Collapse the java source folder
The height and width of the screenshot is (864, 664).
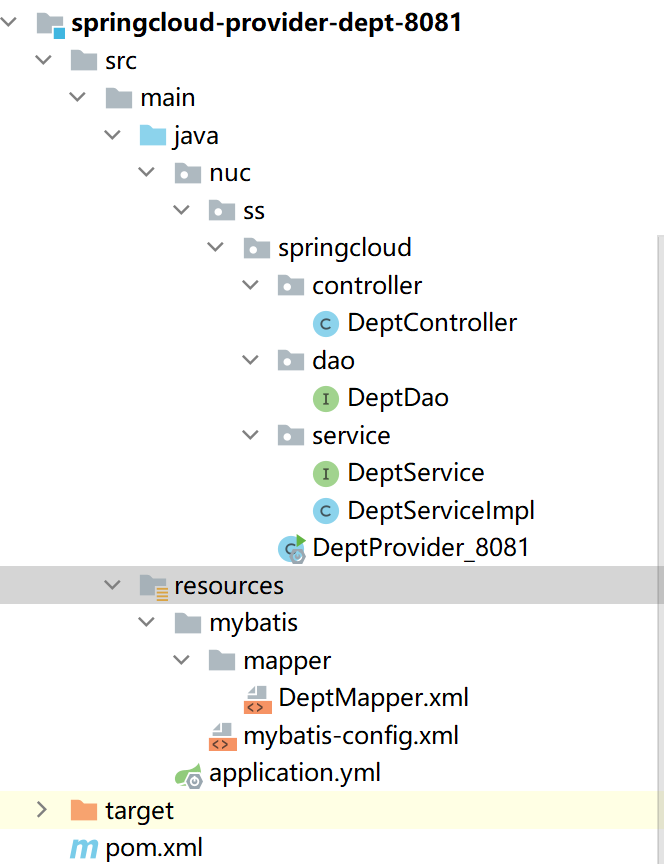click(112, 134)
